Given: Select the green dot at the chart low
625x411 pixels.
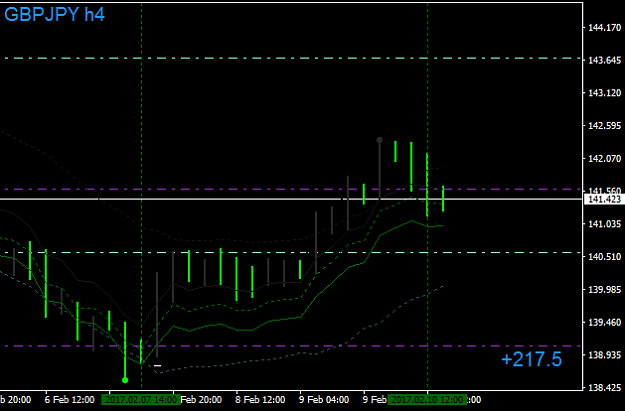Looking at the screenshot, I should click(125, 380).
